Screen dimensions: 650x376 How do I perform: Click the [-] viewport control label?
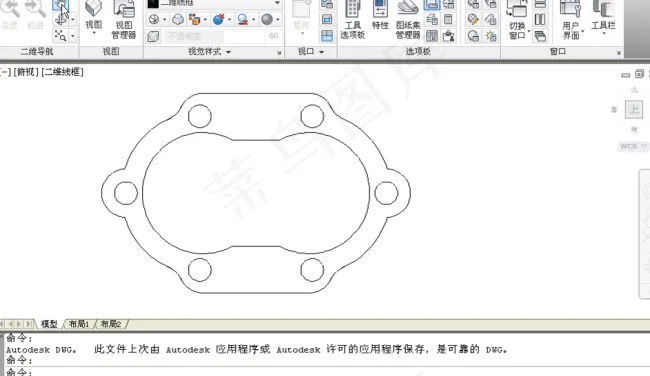click(x=5, y=72)
